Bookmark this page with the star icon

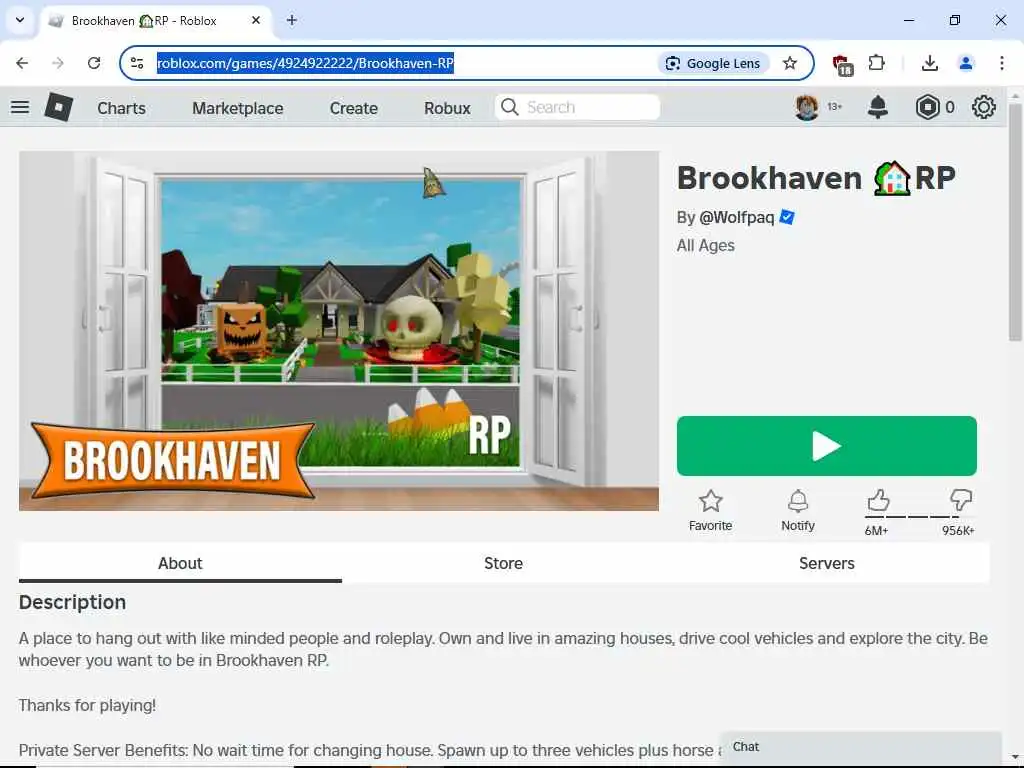point(790,63)
